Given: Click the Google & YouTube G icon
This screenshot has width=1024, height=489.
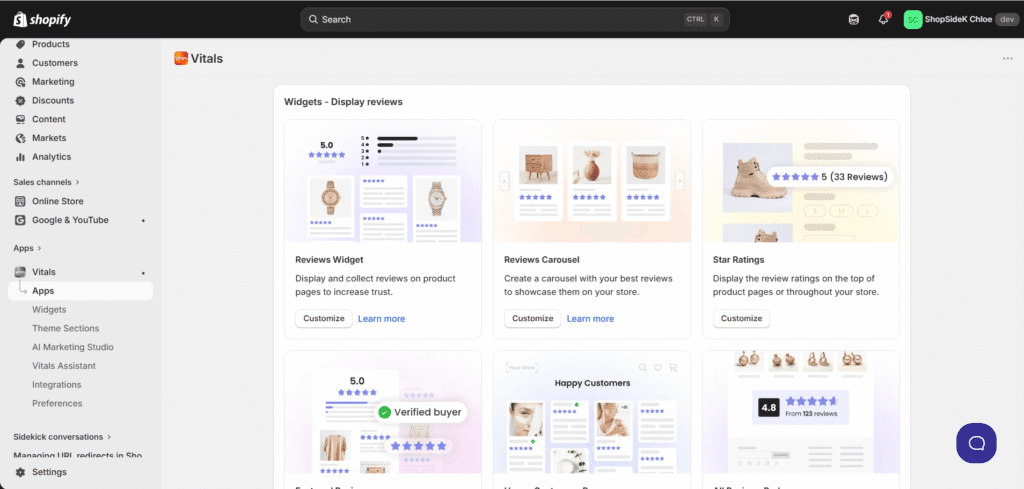Looking at the screenshot, I should [x=20, y=220].
